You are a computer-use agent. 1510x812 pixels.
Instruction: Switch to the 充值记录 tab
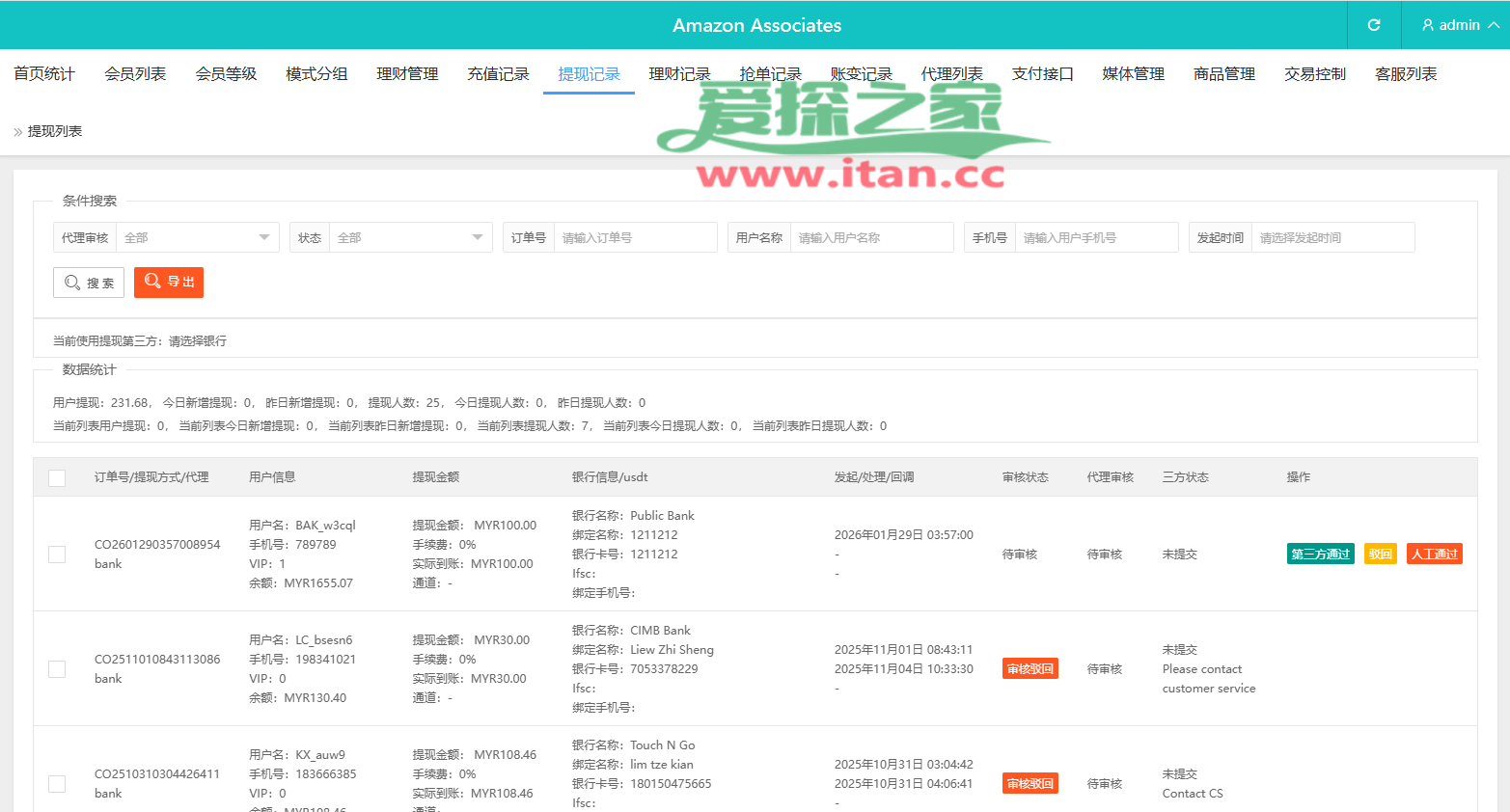pos(498,74)
